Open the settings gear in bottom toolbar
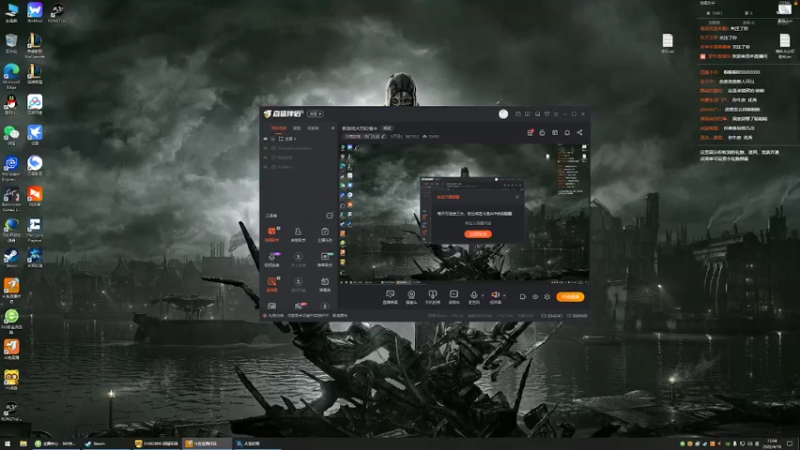 (547, 297)
